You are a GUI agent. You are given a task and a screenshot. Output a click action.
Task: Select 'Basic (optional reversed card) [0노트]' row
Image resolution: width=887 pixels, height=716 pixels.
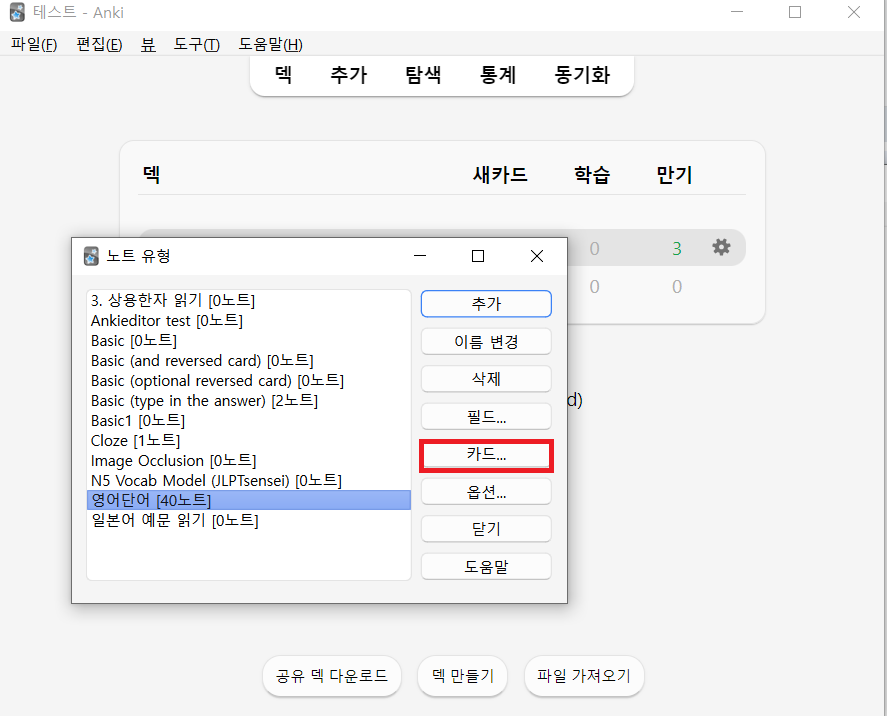249,381
